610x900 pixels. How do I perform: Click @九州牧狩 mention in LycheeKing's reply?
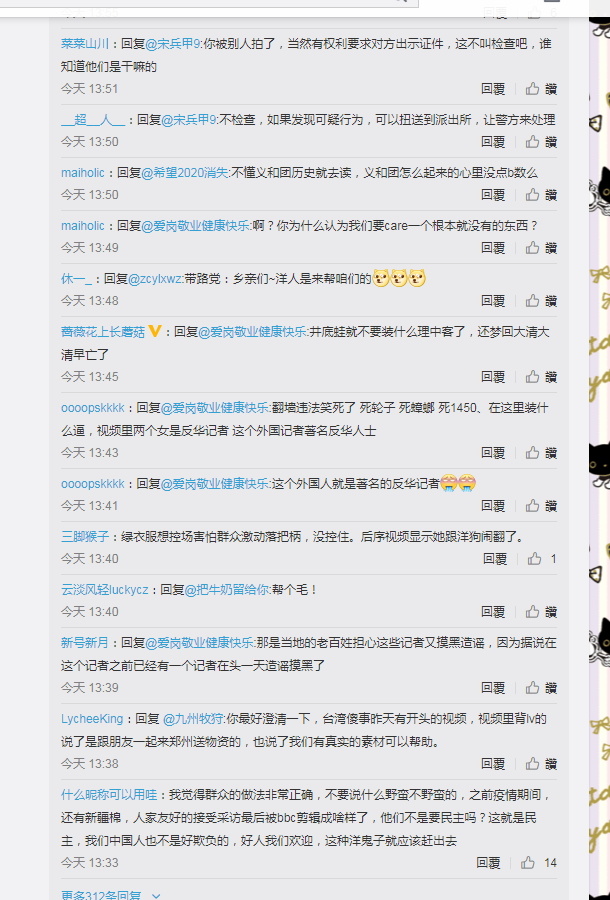click(x=194, y=719)
